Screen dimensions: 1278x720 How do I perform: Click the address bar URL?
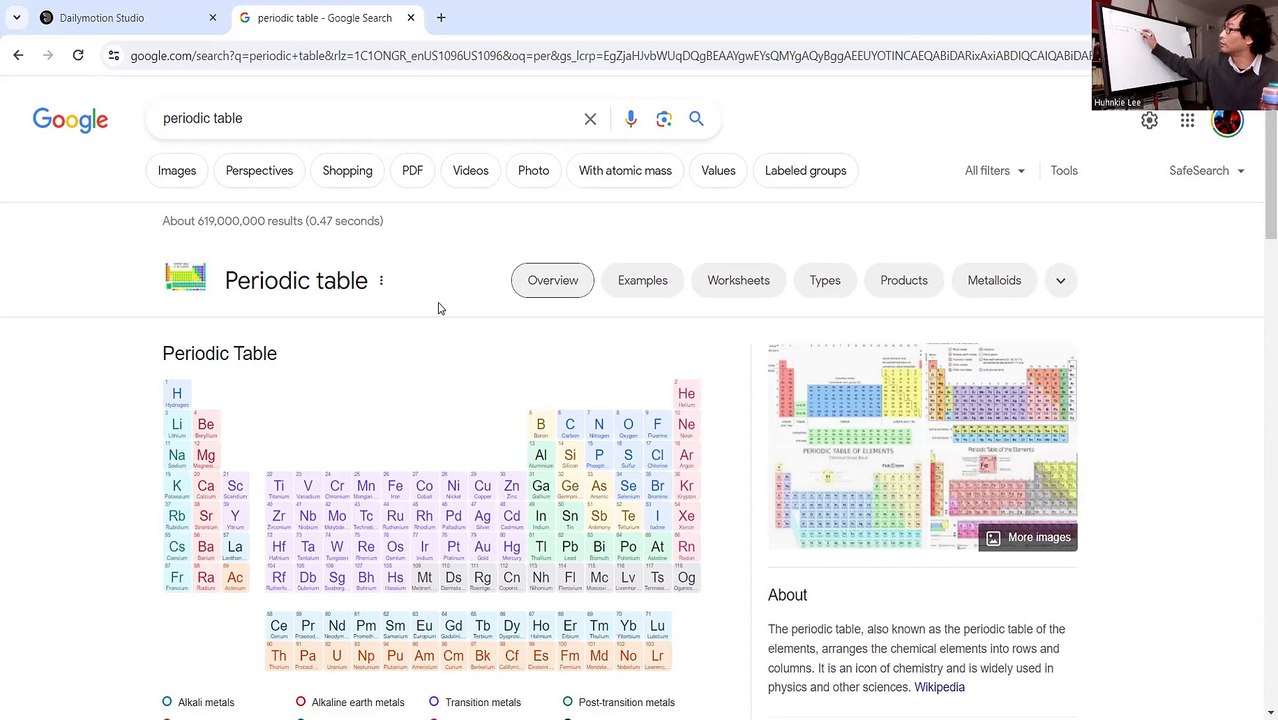pos(610,56)
